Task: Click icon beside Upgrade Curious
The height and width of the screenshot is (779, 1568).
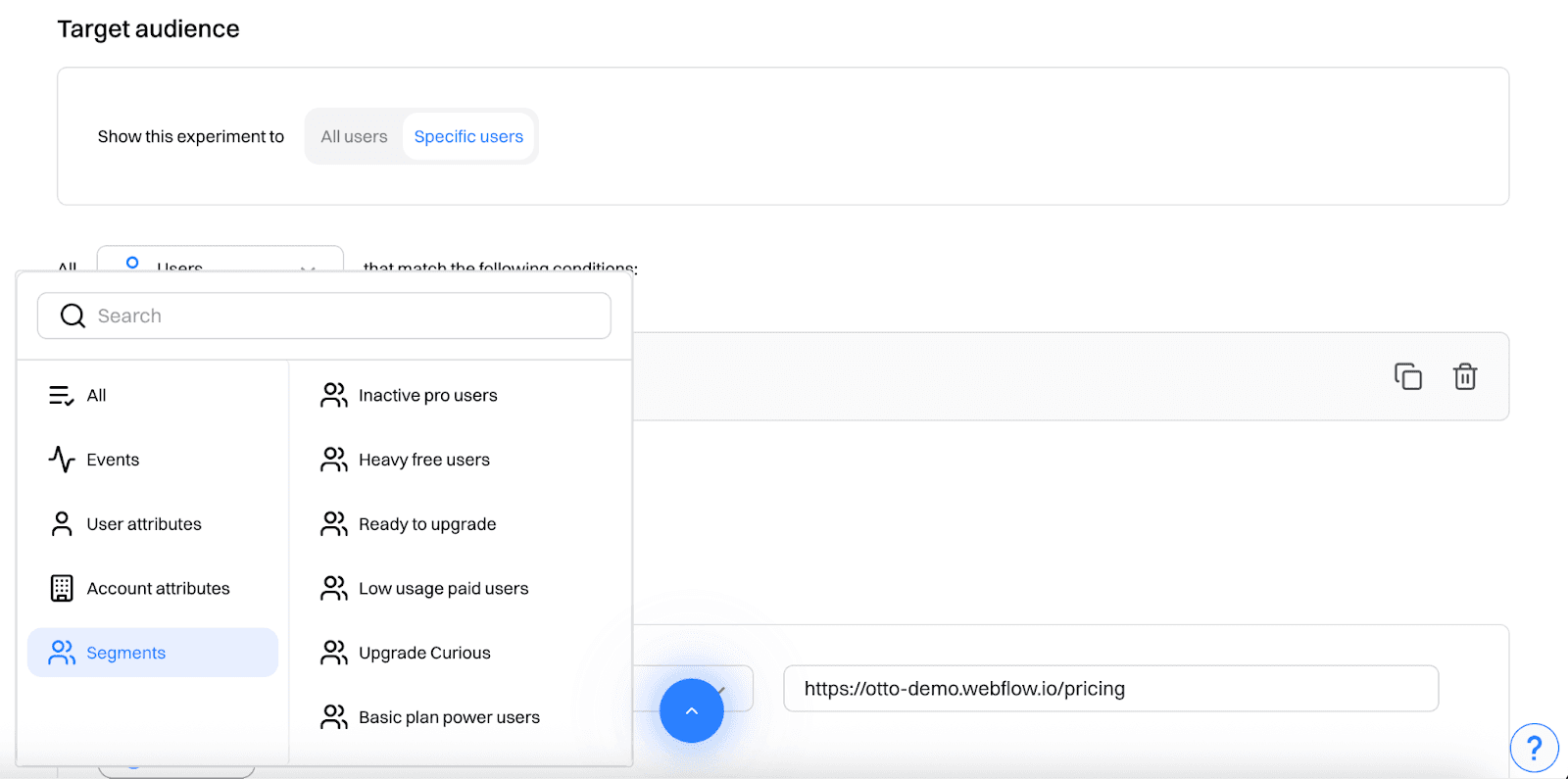Action: tap(334, 653)
